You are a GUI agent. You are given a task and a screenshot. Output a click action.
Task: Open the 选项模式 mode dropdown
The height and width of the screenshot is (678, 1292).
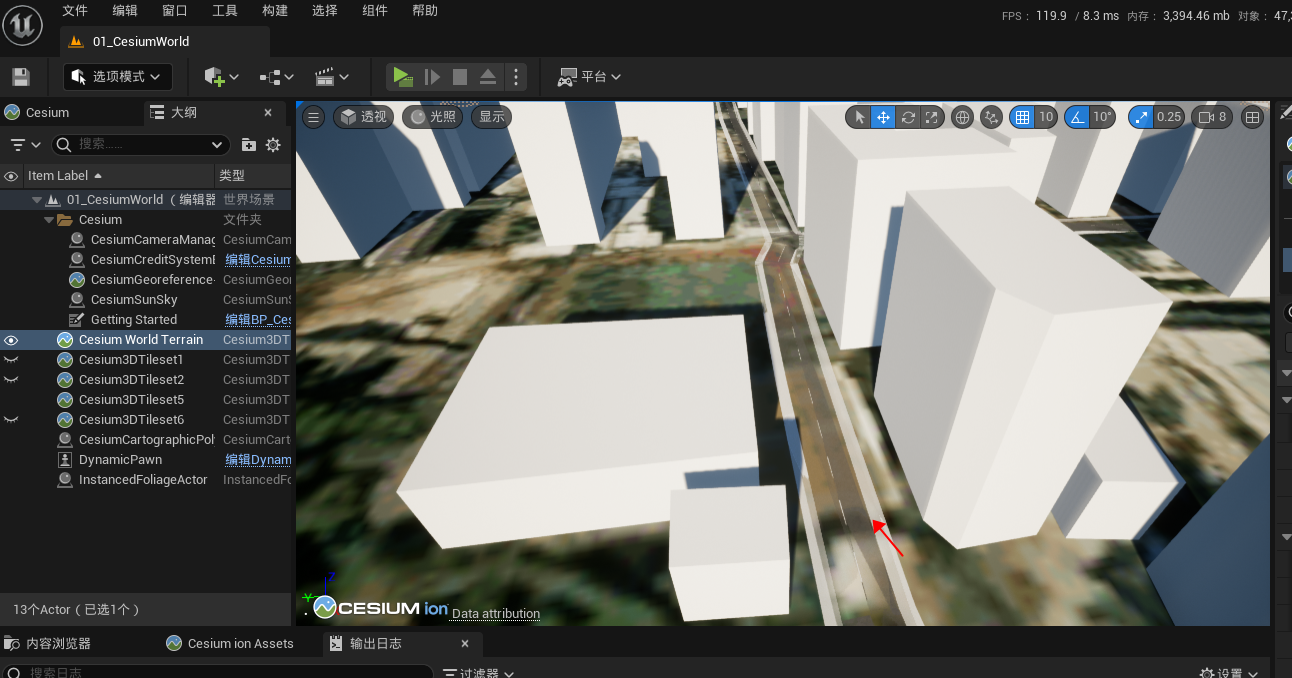[x=118, y=77]
